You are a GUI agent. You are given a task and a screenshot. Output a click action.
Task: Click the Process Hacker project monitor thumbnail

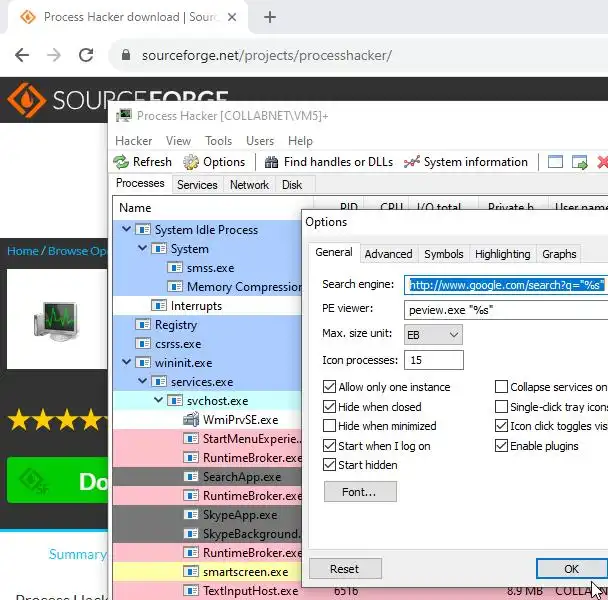tap(56, 320)
